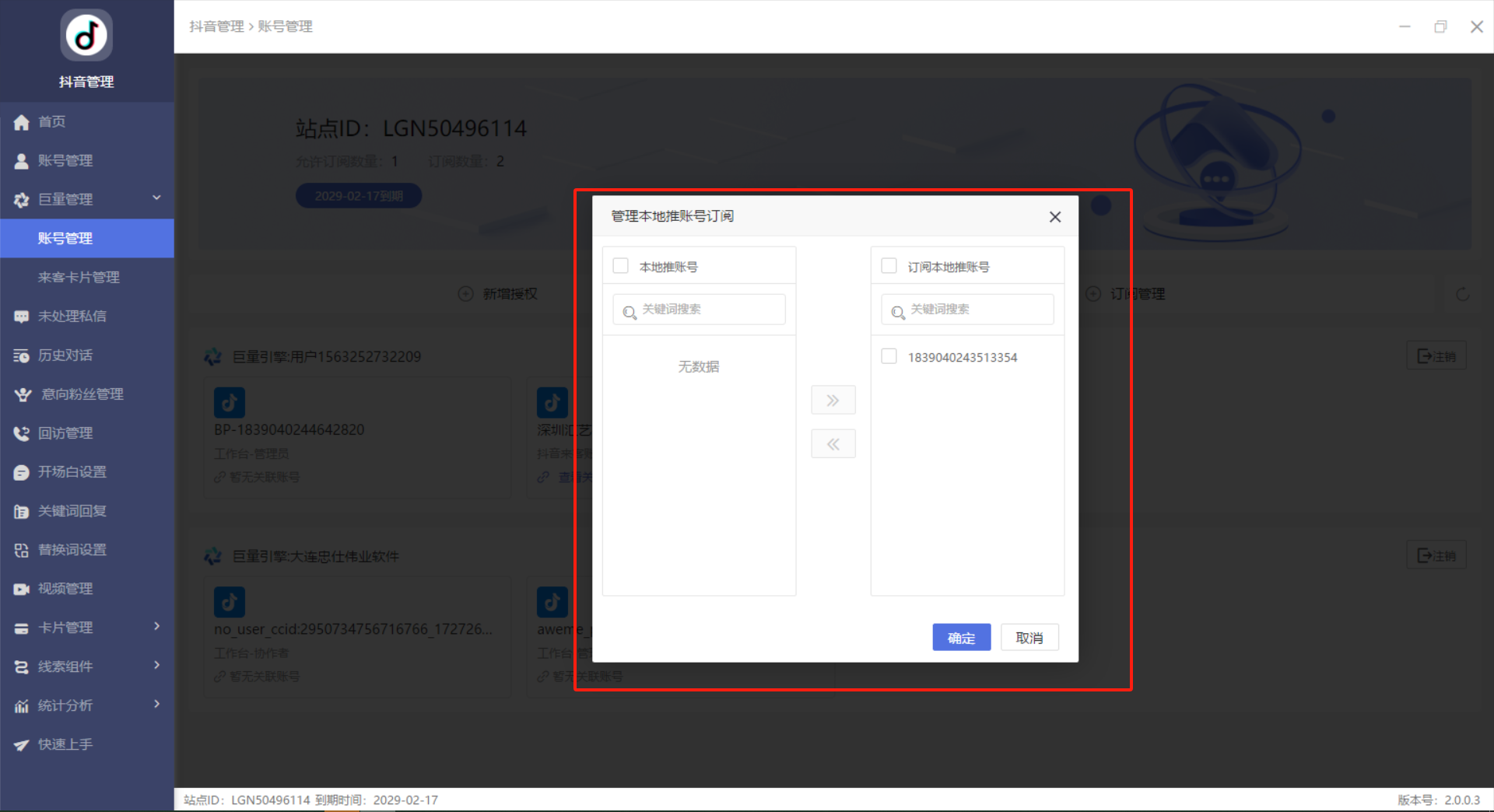Screen dimensions: 1494x812
Task: Click the phone icon beside 回访管理
Action: click(x=22, y=433)
